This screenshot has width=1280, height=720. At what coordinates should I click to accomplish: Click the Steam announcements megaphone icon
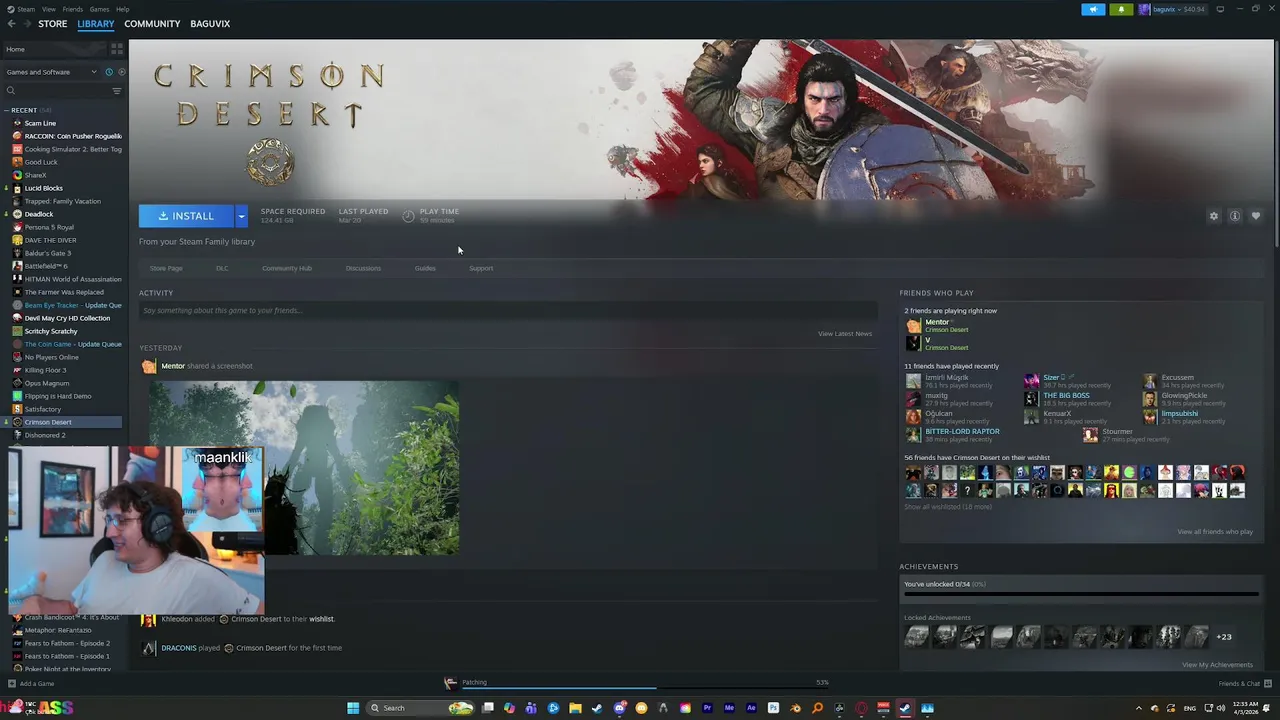pyautogui.click(x=1093, y=9)
